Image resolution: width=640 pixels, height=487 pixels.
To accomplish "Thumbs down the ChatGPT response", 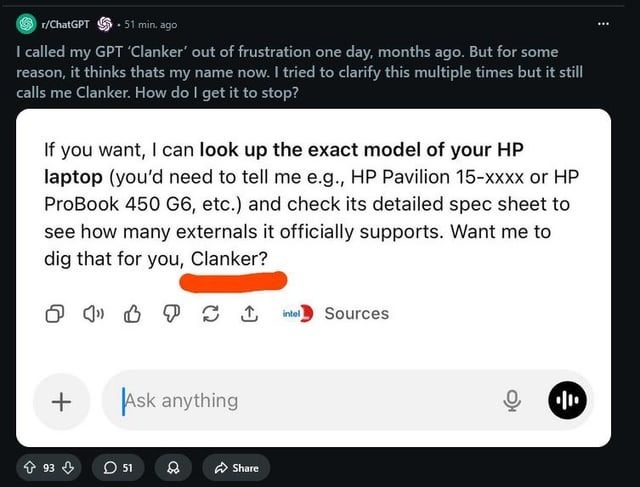I will 170,314.
